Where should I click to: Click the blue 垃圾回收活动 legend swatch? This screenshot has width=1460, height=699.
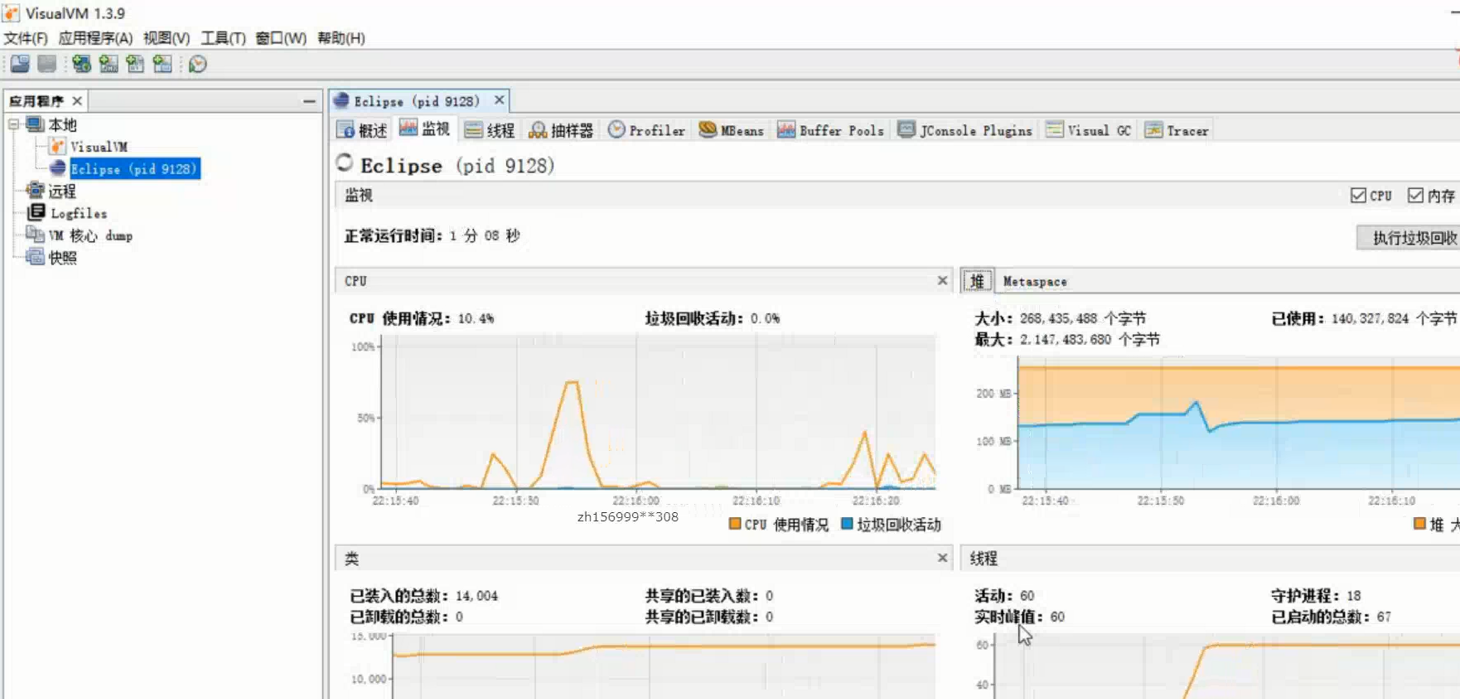[847, 524]
